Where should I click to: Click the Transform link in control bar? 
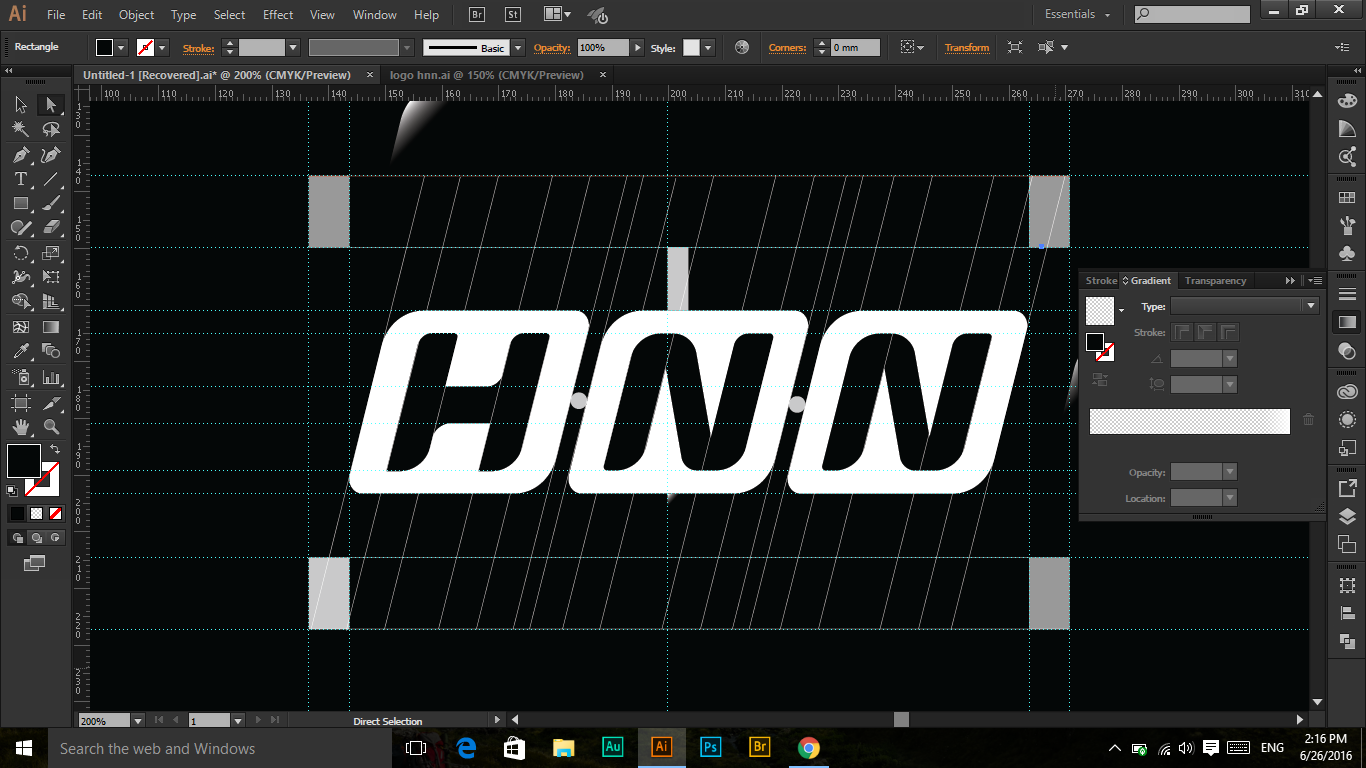967,48
